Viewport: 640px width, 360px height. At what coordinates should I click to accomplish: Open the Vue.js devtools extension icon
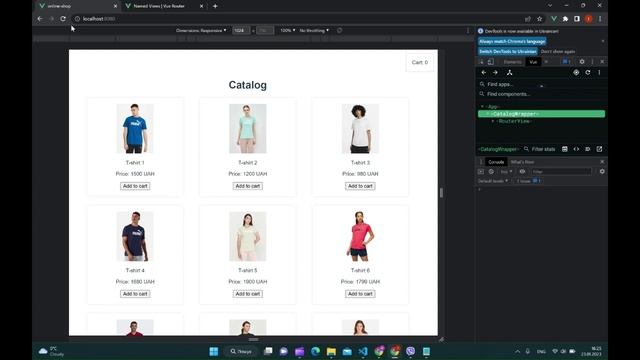(x=554, y=19)
